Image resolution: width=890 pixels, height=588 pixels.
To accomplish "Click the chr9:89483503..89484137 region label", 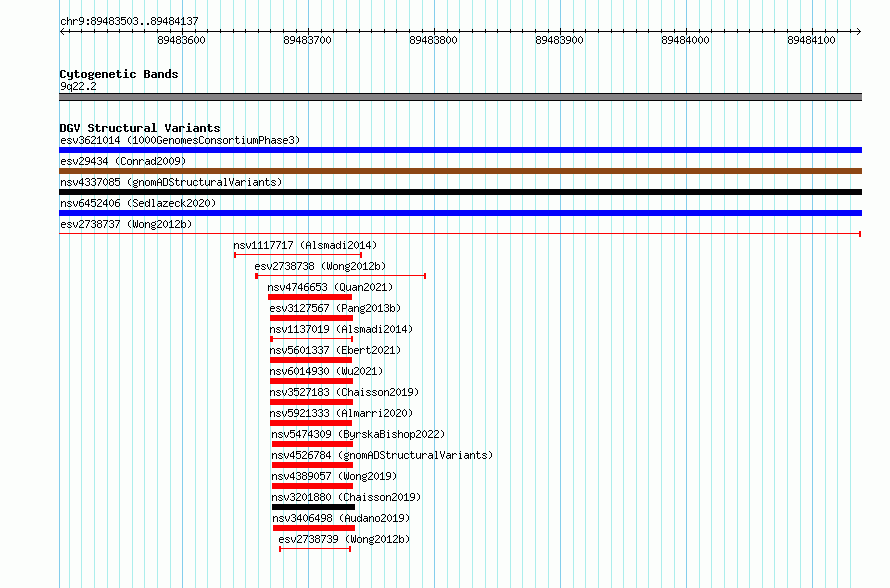I will click(x=129, y=22).
